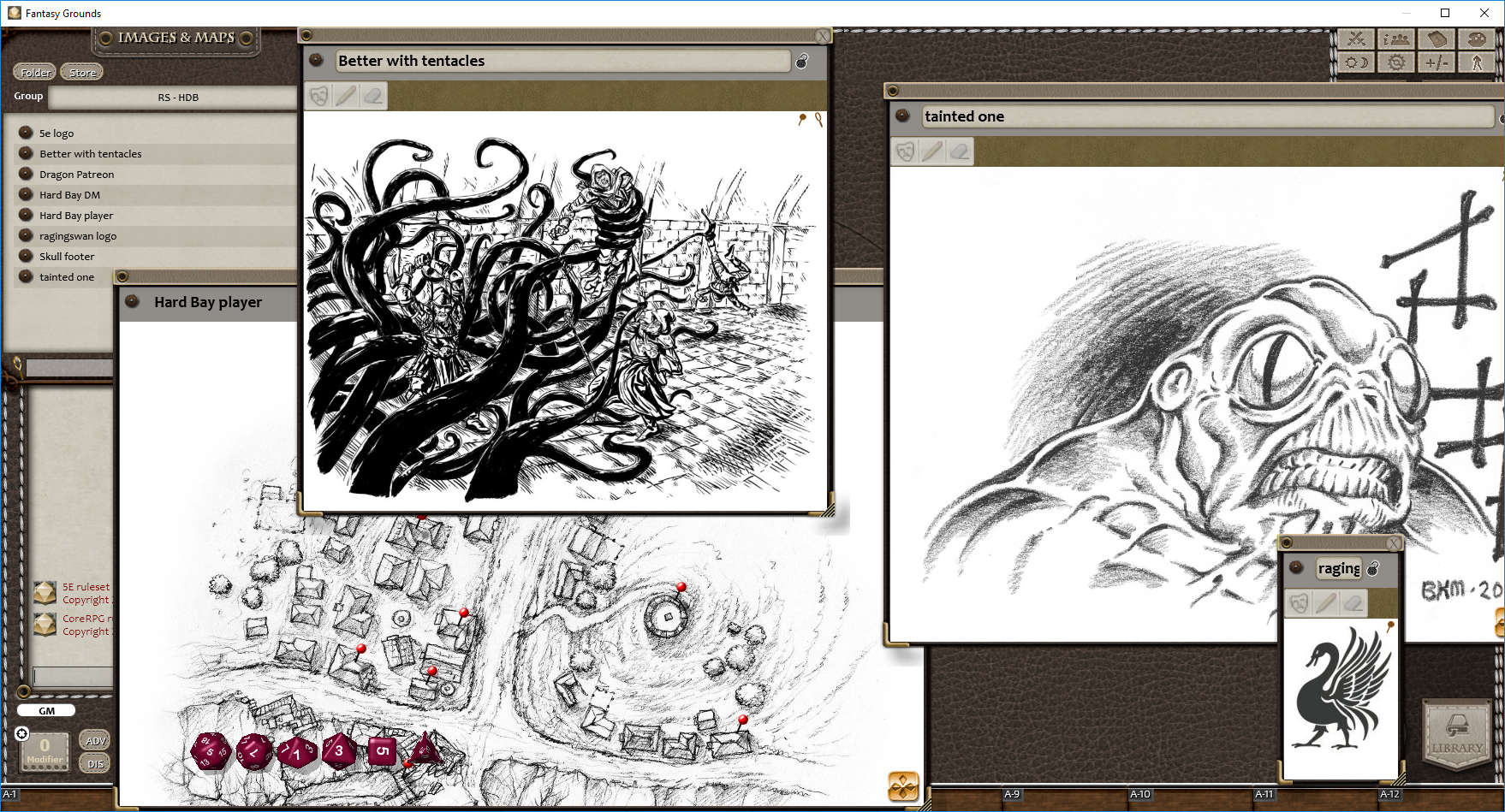Open the GM identity selector
Screen dimensions: 1505x812
click(x=47, y=710)
